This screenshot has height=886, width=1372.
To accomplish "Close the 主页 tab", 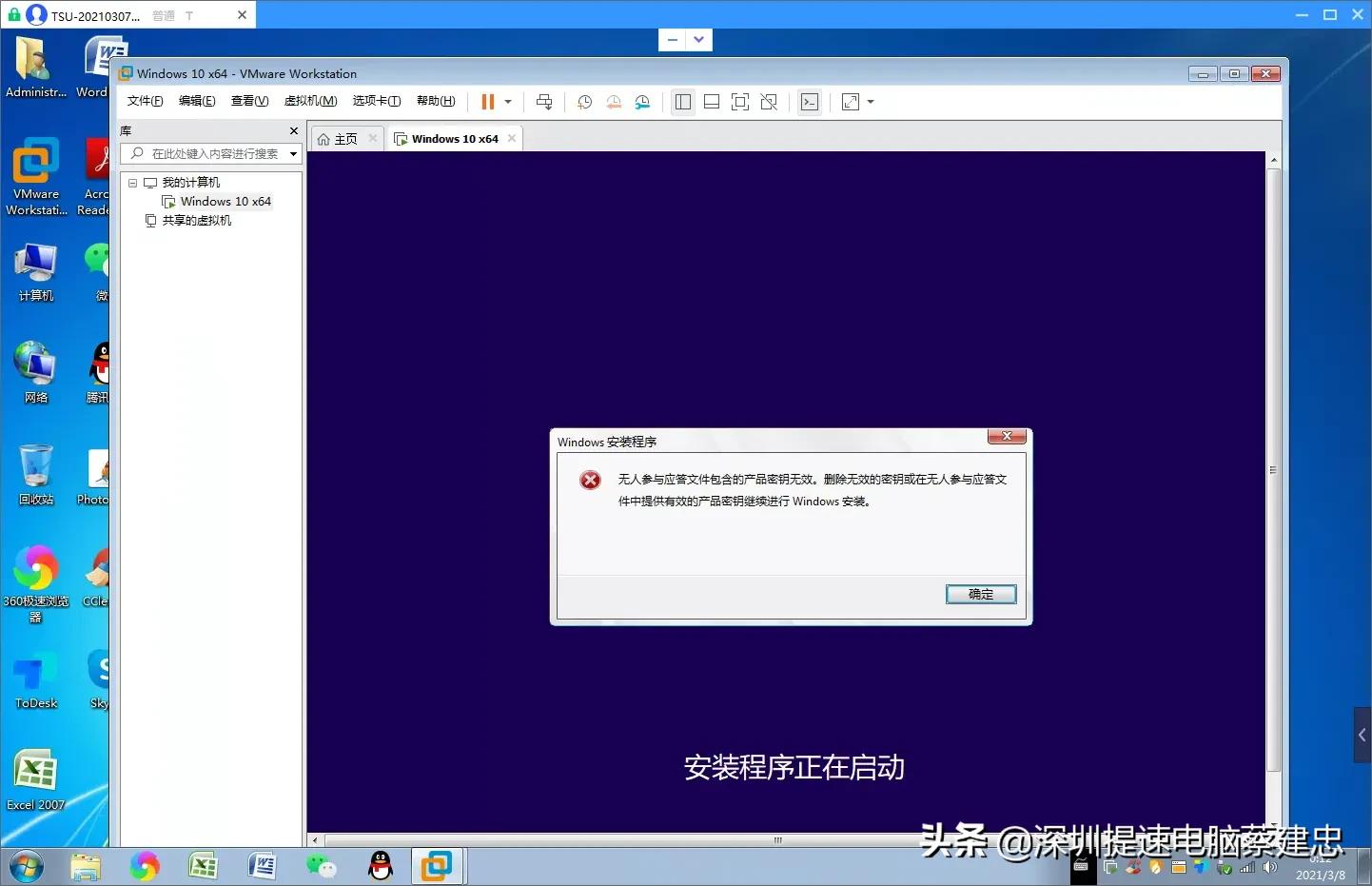I will [x=373, y=138].
